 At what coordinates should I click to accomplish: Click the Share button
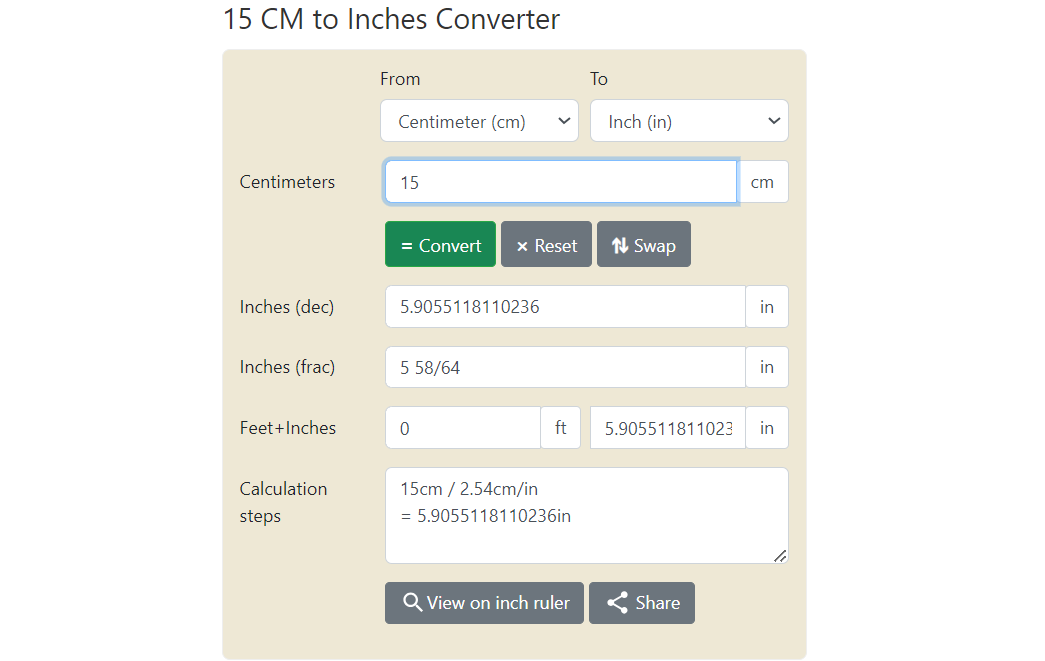642,603
